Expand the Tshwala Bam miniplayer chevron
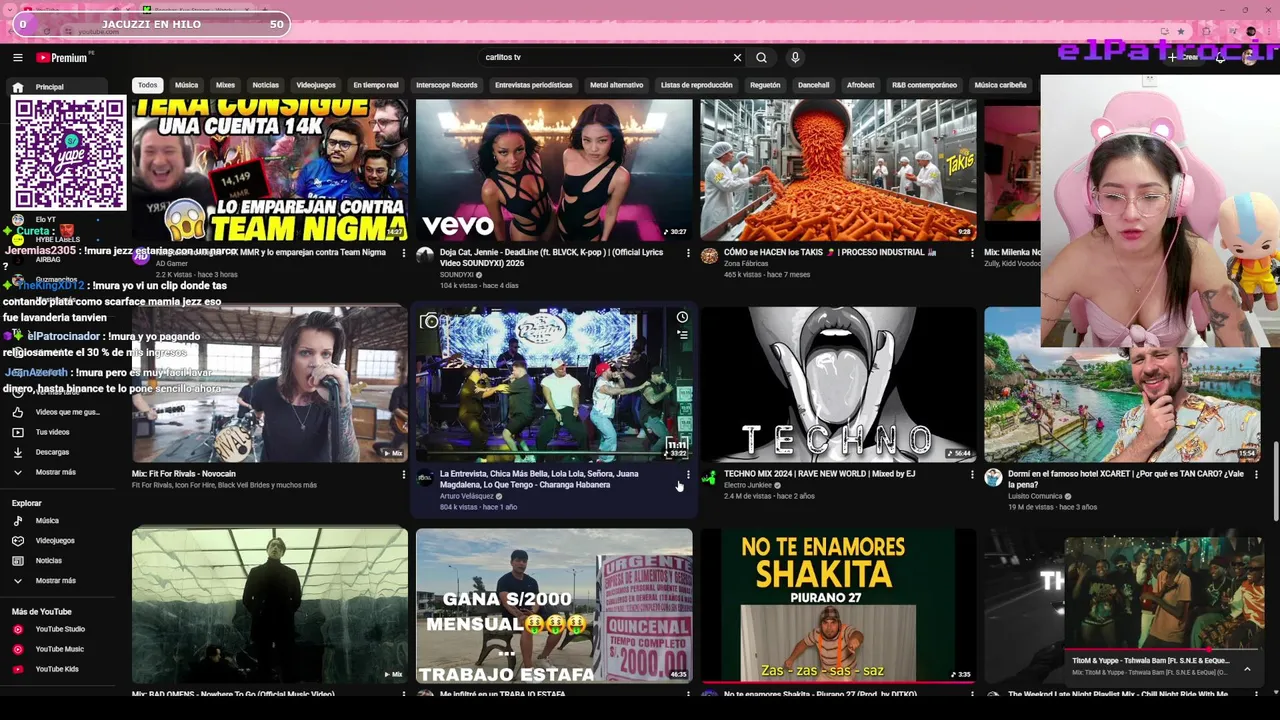Image resolution: width=1280 pixels, height=720 pixels. click(1247, 669)
